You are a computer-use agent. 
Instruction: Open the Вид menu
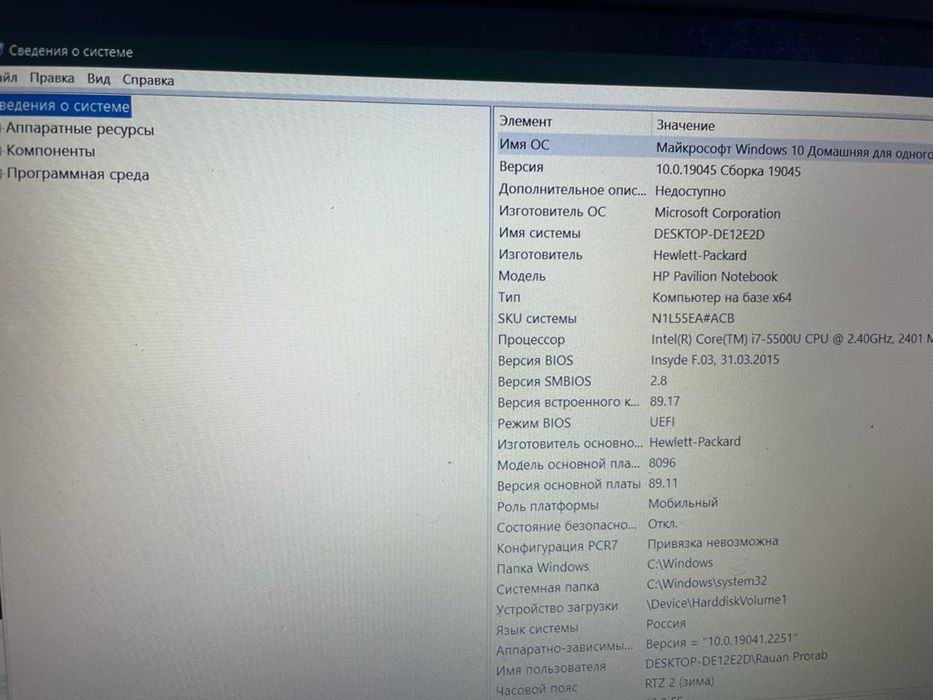tap(99, 79)
